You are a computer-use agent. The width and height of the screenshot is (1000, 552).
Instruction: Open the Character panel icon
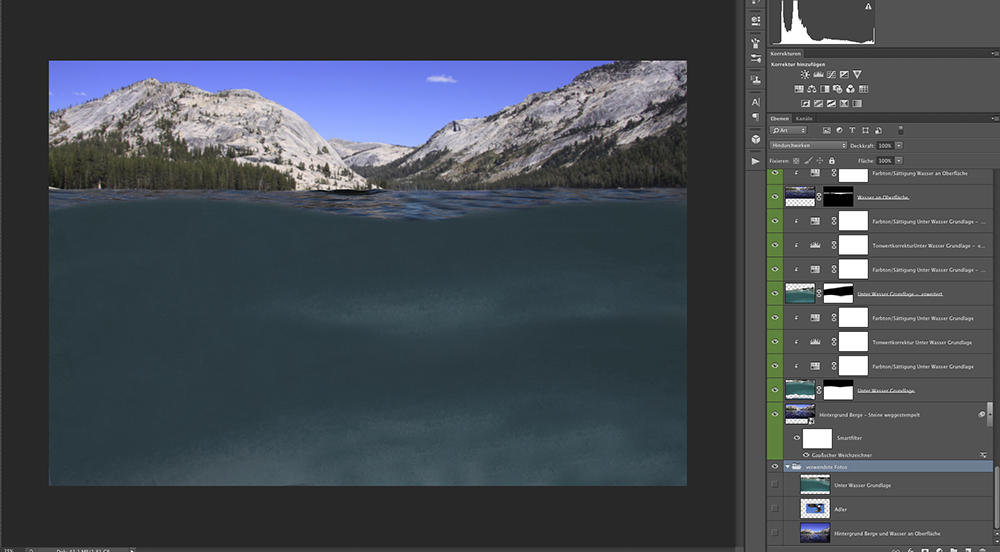tap(755, 102)
